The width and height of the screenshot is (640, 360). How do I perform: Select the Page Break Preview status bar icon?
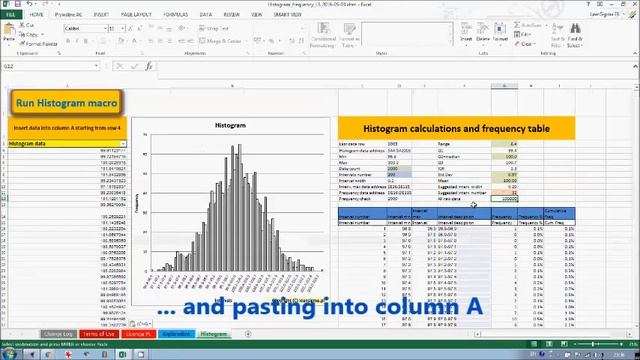coord(564,344)
